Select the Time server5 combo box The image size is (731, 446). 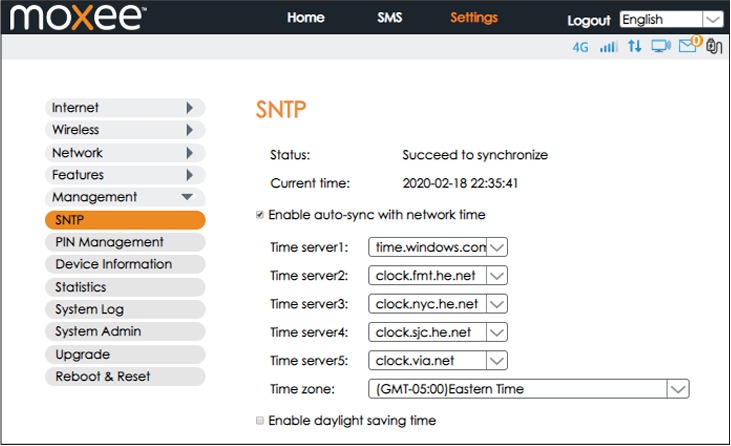tap(438, 360)
